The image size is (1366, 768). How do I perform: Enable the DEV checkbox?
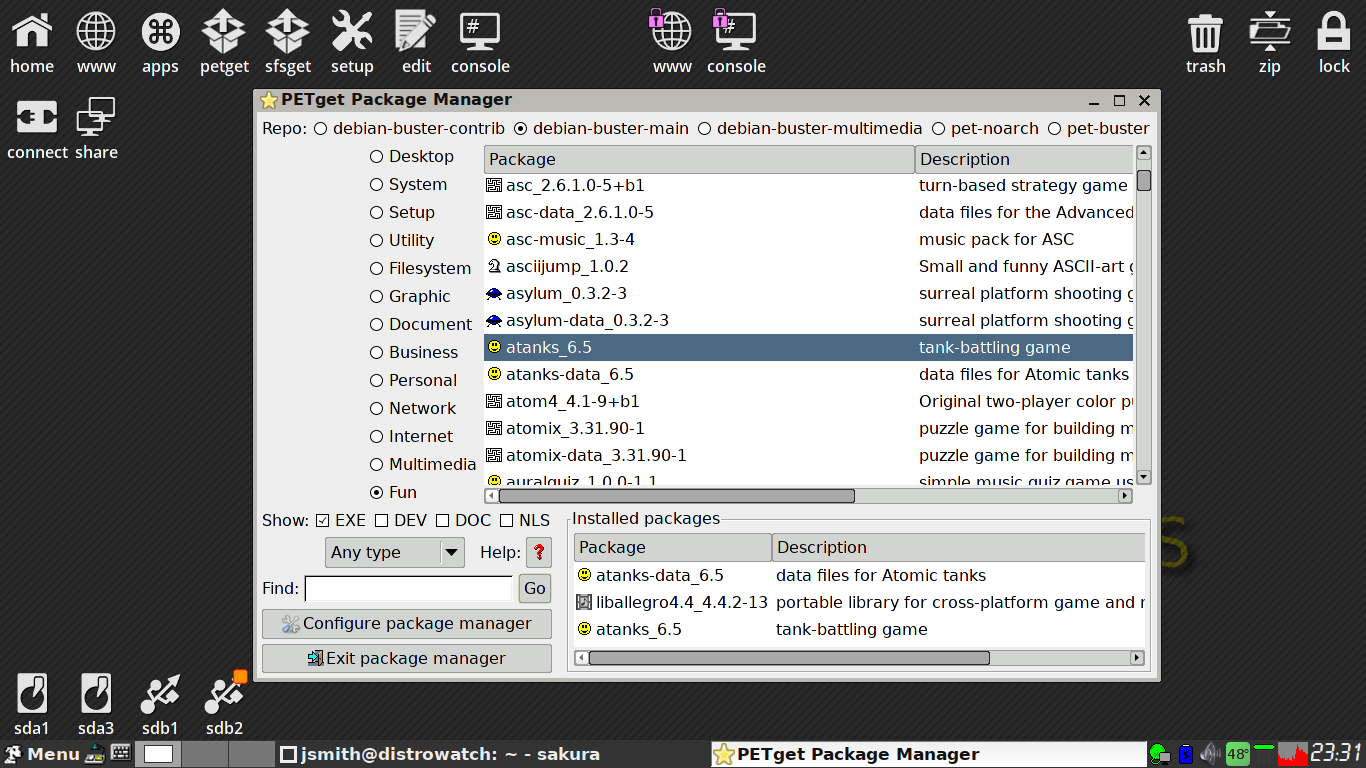tap(400, 520)
